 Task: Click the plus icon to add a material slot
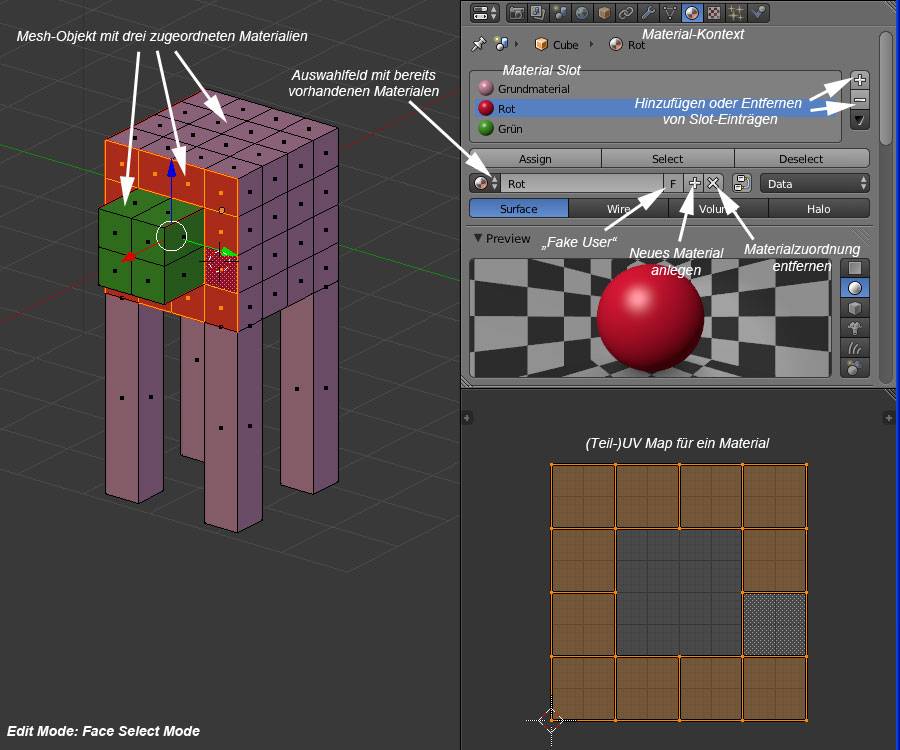tap(860, 80)
